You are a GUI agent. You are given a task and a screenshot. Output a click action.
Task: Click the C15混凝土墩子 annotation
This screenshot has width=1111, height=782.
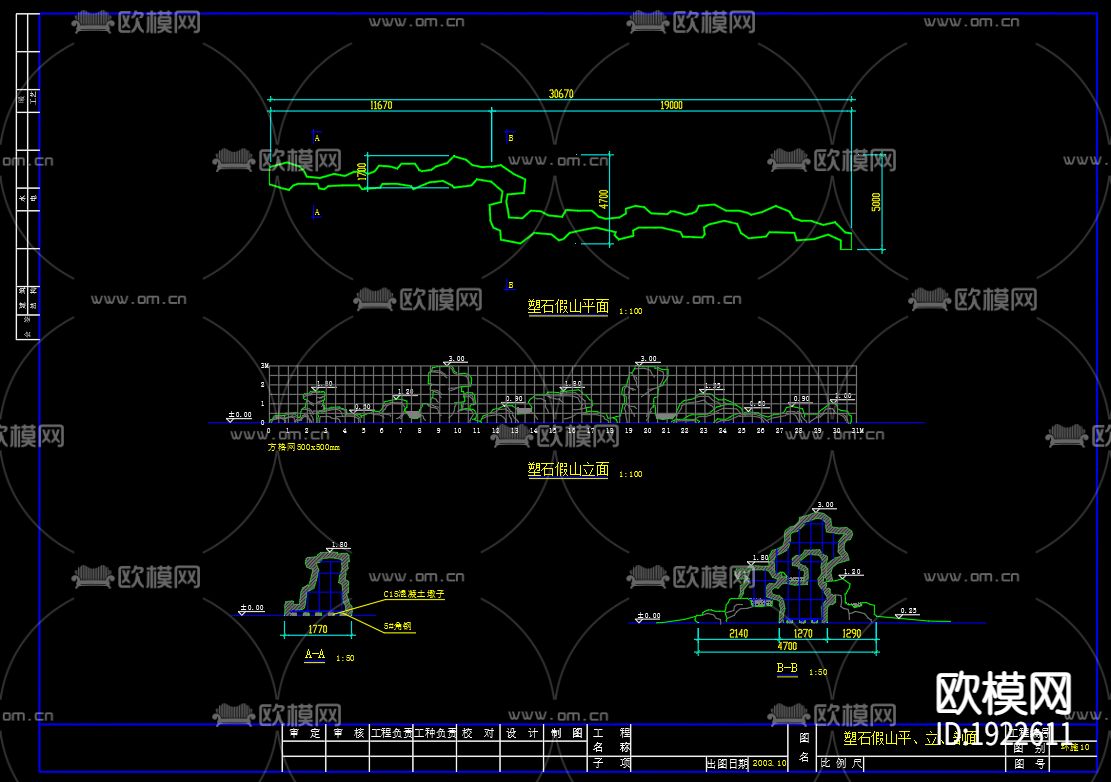click(414, 595)
